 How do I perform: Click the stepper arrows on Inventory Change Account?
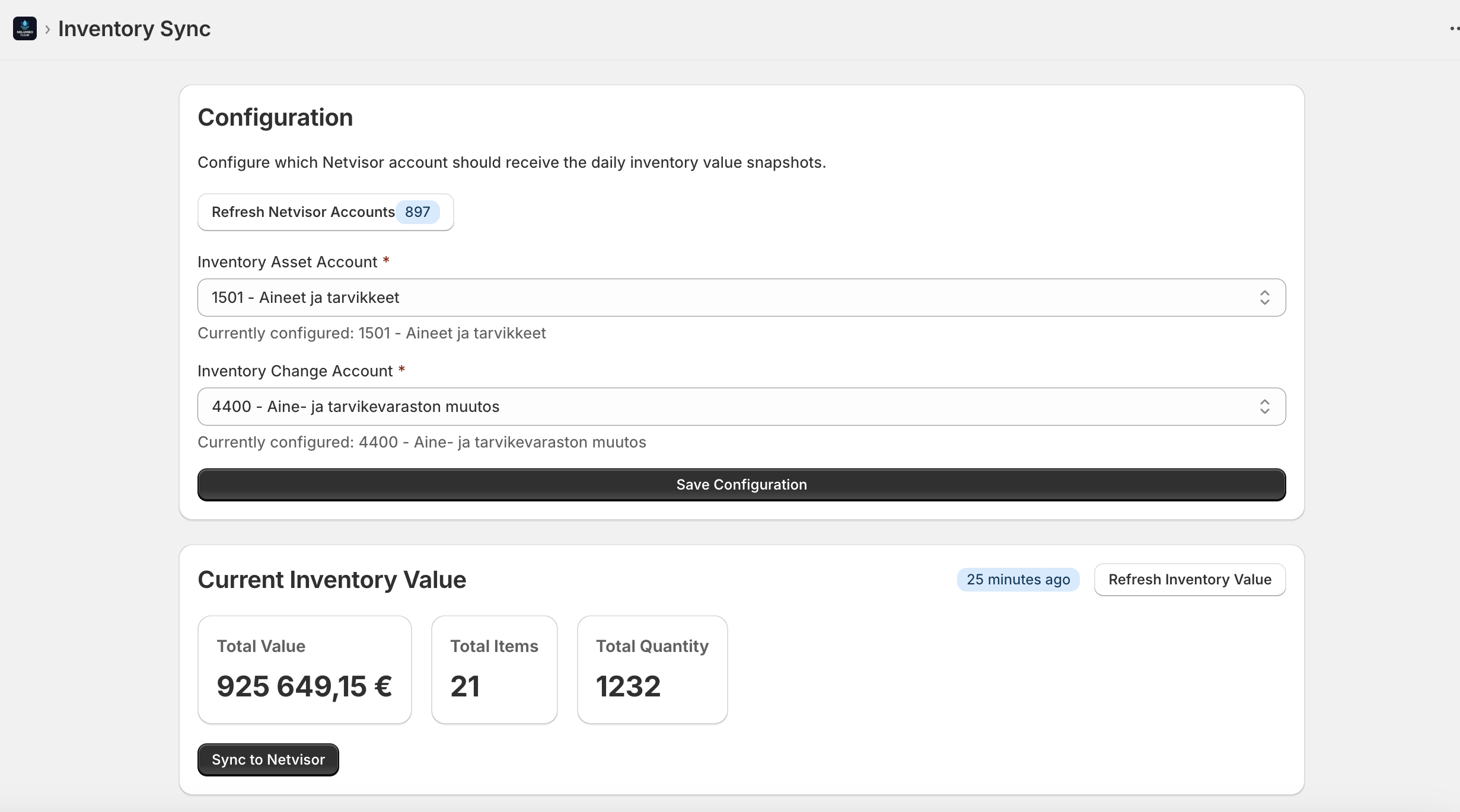(1265, 407)
